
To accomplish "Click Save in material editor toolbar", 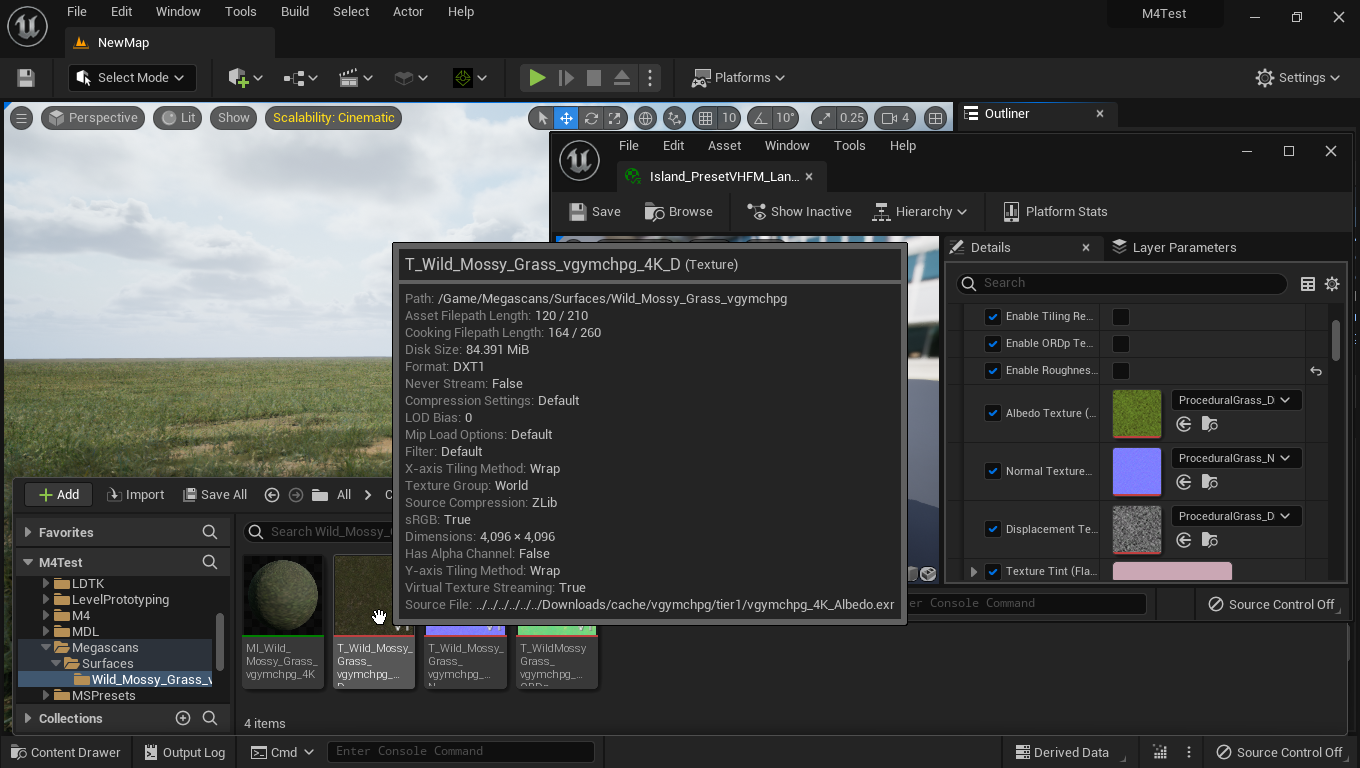I will 595,212.
